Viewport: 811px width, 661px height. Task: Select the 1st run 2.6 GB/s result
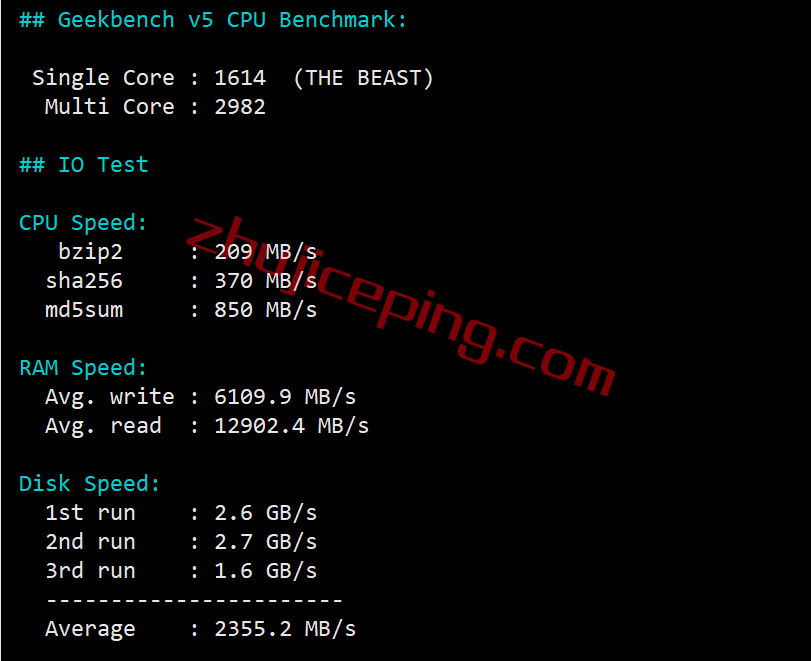pyautogui.click(x=181, y=513)
